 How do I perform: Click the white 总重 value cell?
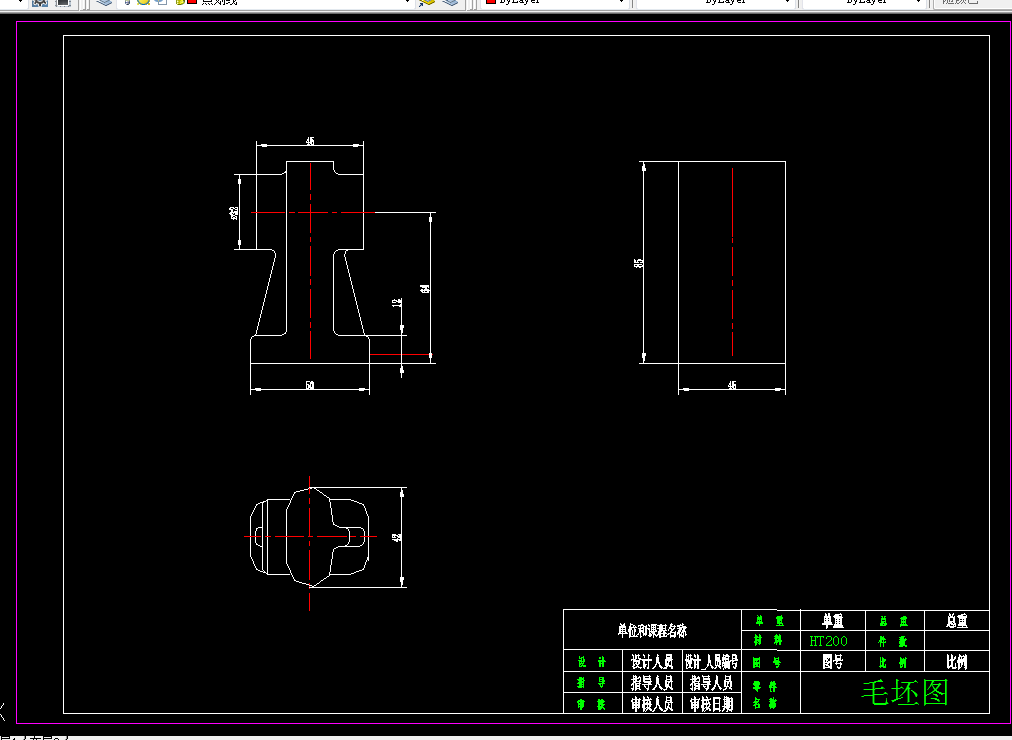(956, 621)
